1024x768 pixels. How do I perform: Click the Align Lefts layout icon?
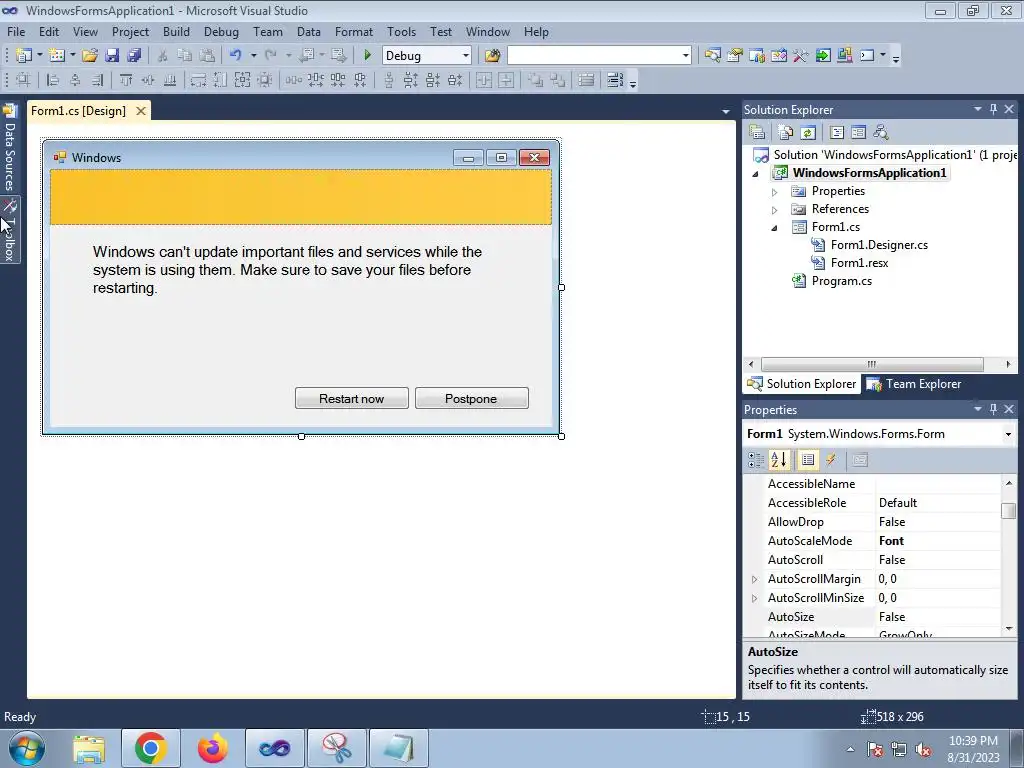53,80
